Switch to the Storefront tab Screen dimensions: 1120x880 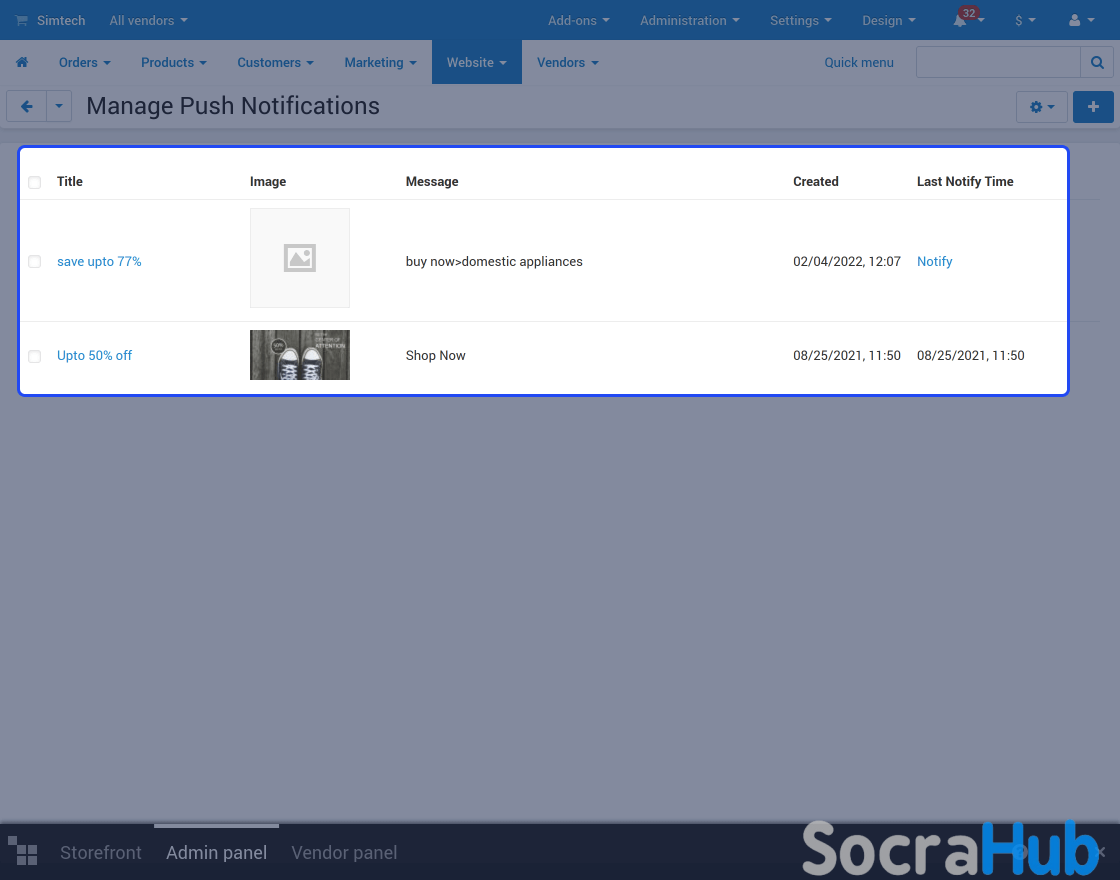(101, 853)
